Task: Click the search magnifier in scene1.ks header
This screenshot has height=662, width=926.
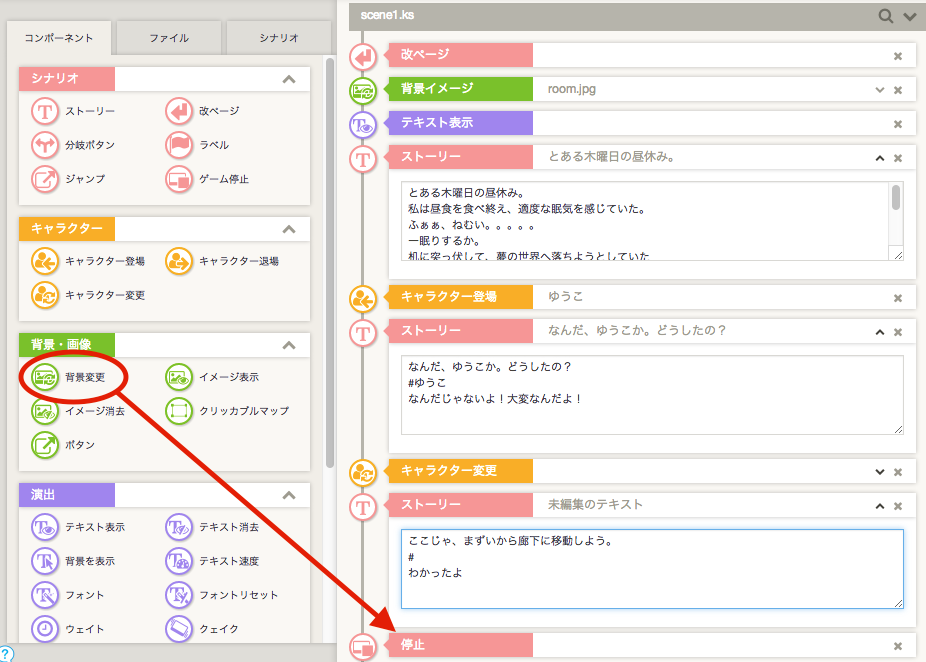Action: coord(886,16)
